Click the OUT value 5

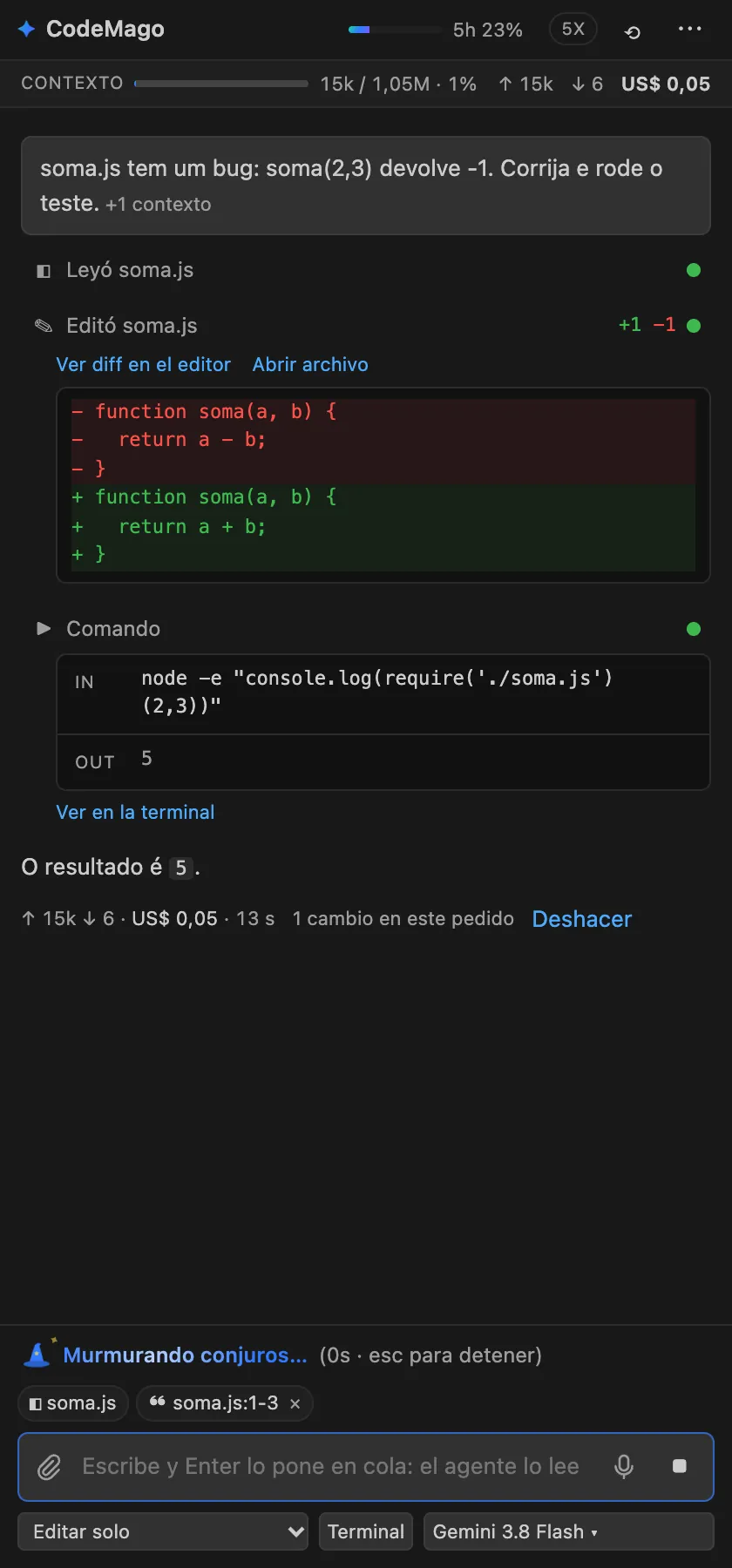coord(146,759)
